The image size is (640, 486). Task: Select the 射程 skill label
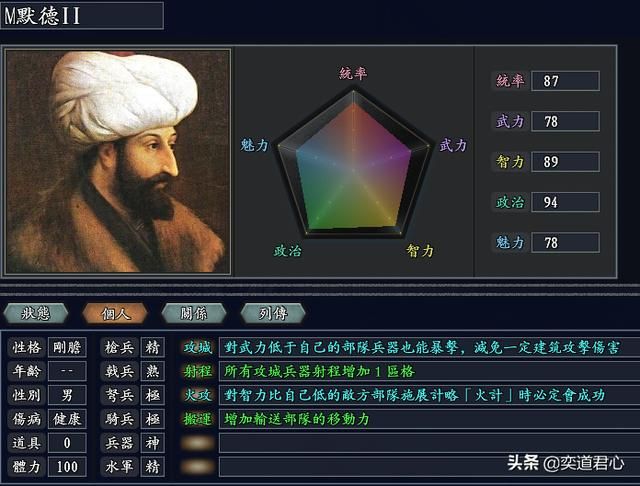coord(198,371)
